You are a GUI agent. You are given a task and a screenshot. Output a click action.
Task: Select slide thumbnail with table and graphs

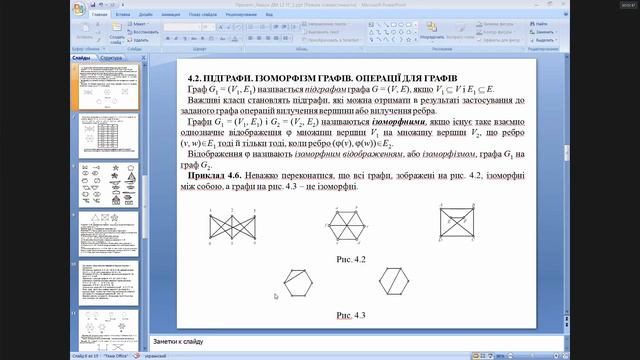109,136
